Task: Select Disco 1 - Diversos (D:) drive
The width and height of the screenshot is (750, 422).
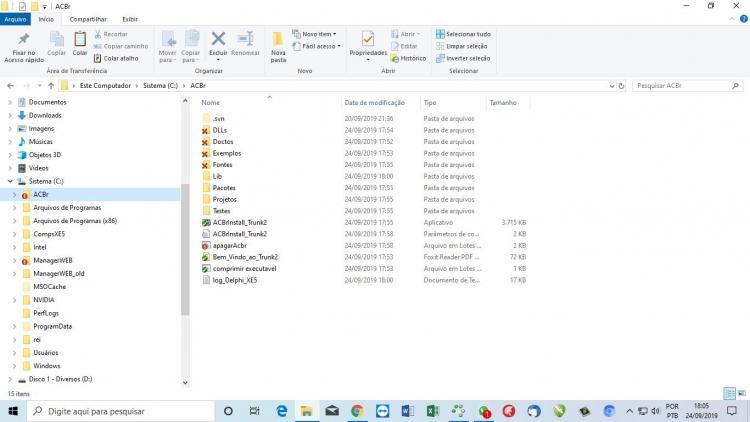Action: [60, 379]
